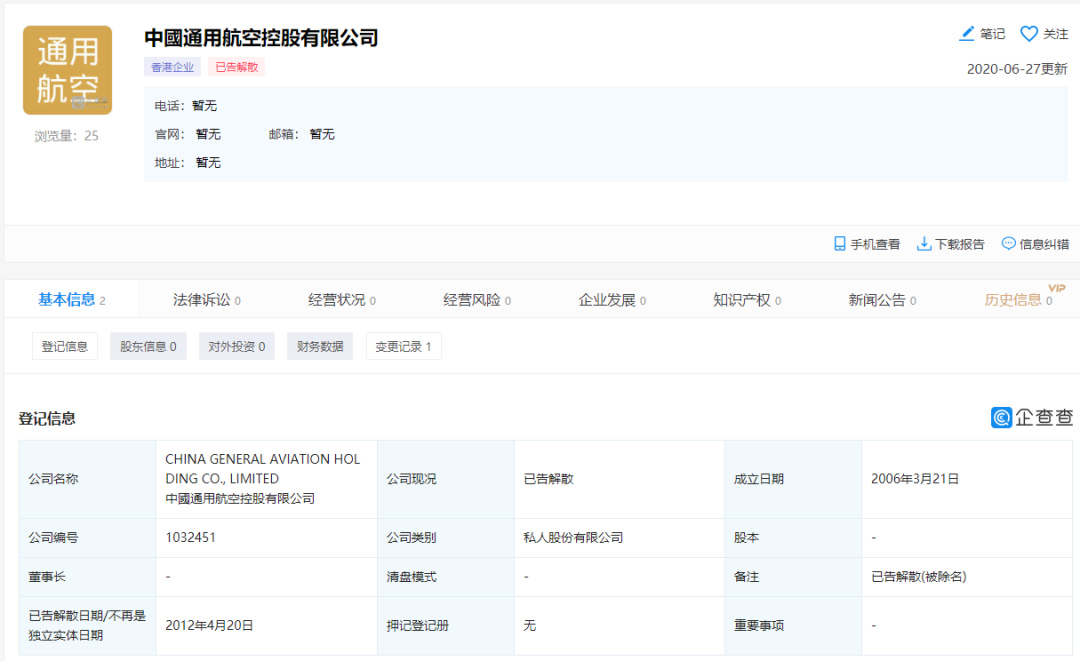Screen dimensions: 1080x661
Task: Click the 2020-06-27更新 date text
Action: point(1017,69)
